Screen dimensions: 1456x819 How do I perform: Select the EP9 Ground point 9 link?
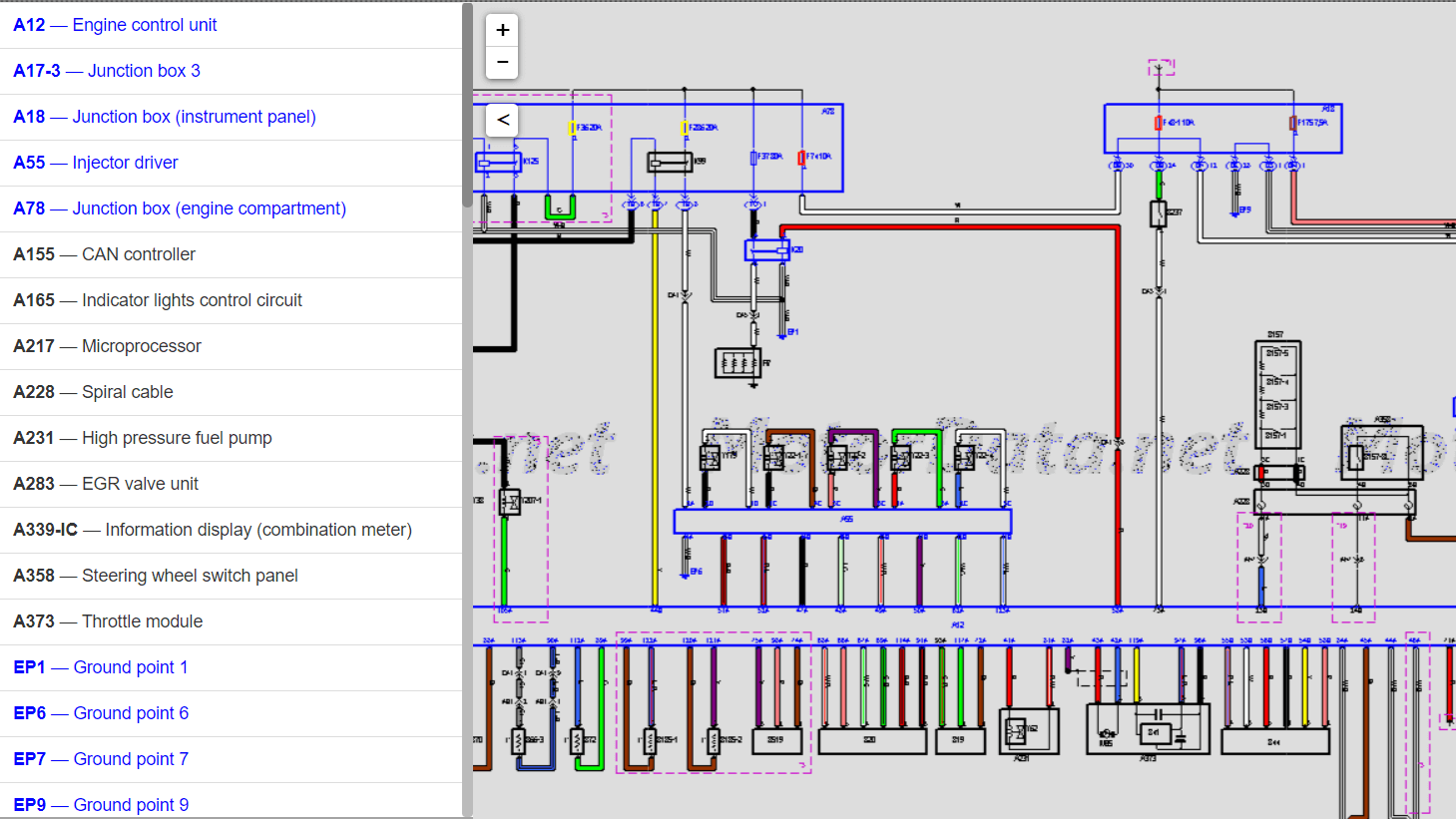(x=101, y=804)
